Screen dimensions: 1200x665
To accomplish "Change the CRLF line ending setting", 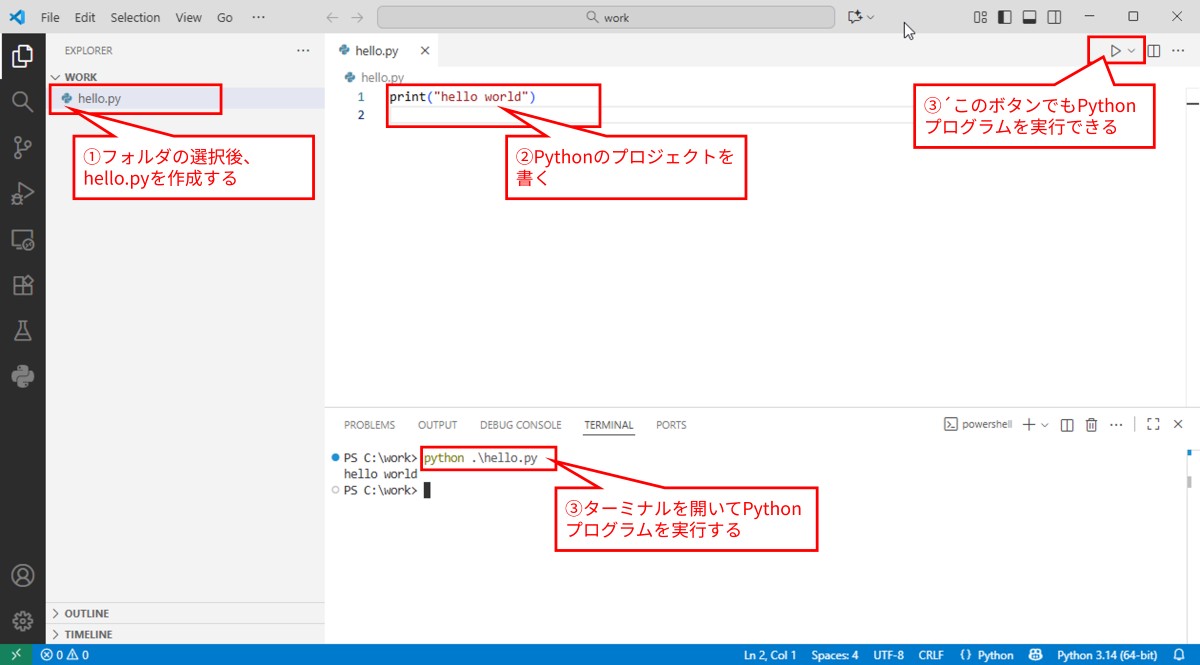I will tap(930, 655).
